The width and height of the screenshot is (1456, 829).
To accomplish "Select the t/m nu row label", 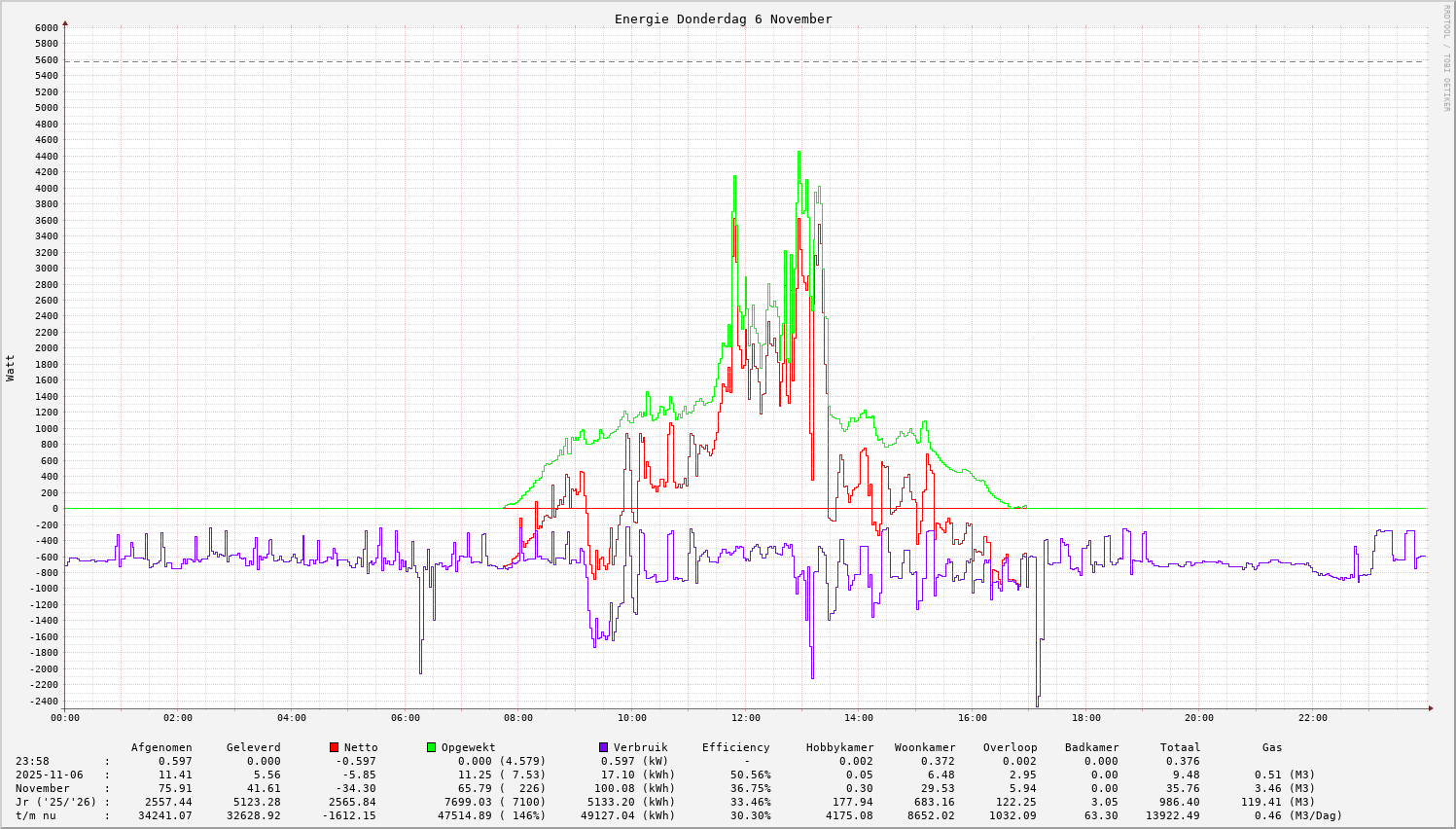I will tap(36, 815).
